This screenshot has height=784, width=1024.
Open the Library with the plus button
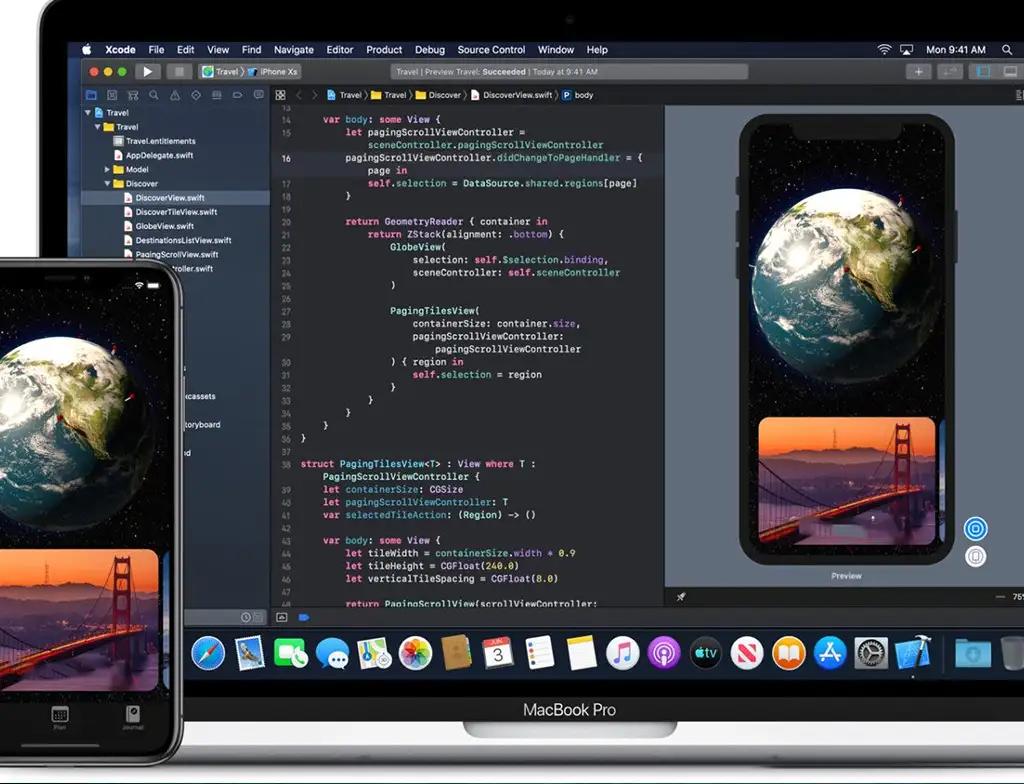(x=918, y=72)
